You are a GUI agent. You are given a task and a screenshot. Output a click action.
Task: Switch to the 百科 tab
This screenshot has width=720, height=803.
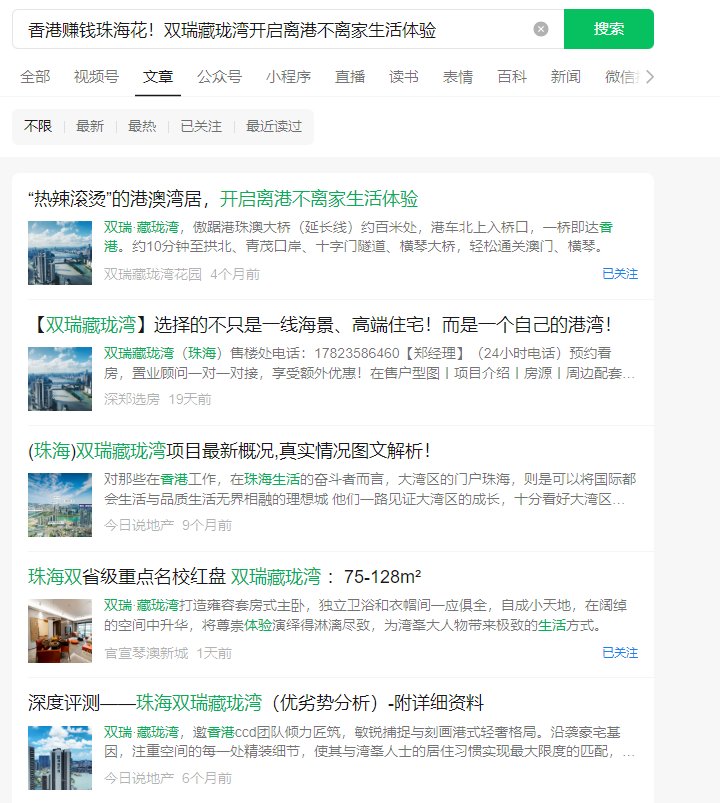pos(512,77)
